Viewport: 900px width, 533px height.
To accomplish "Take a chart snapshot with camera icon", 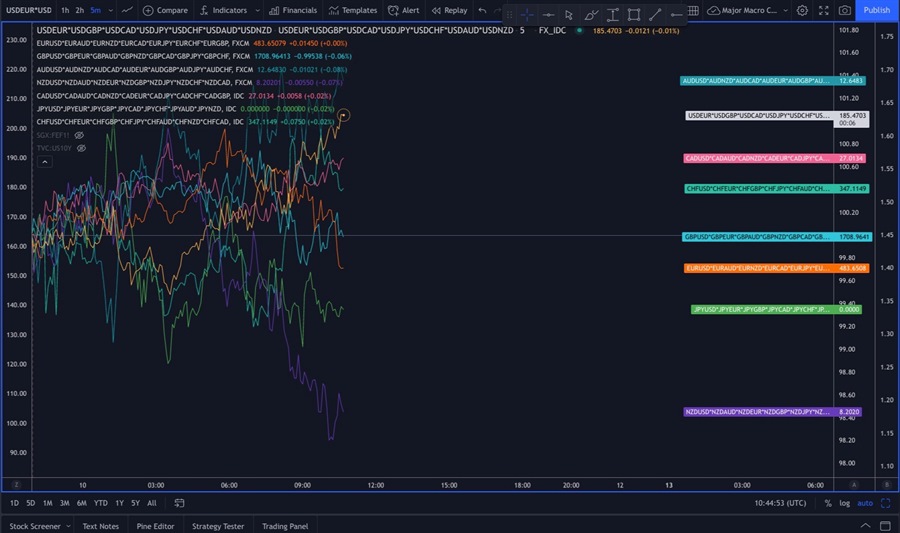I will (845, 10).
